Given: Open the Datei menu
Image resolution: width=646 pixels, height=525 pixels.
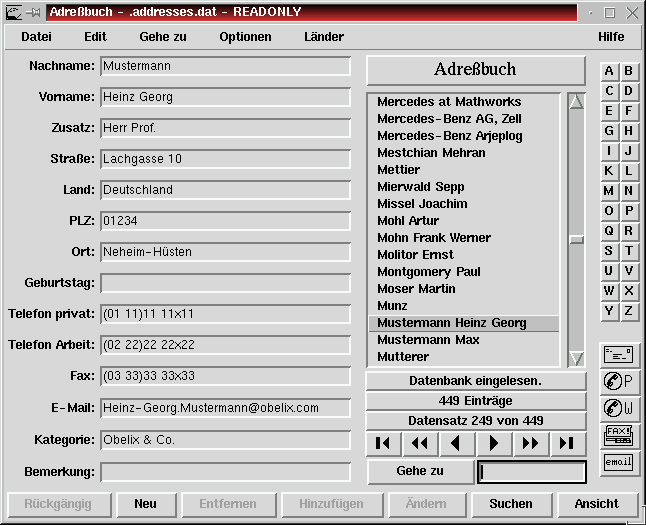Looking at the screenshot, I should 36,37.
